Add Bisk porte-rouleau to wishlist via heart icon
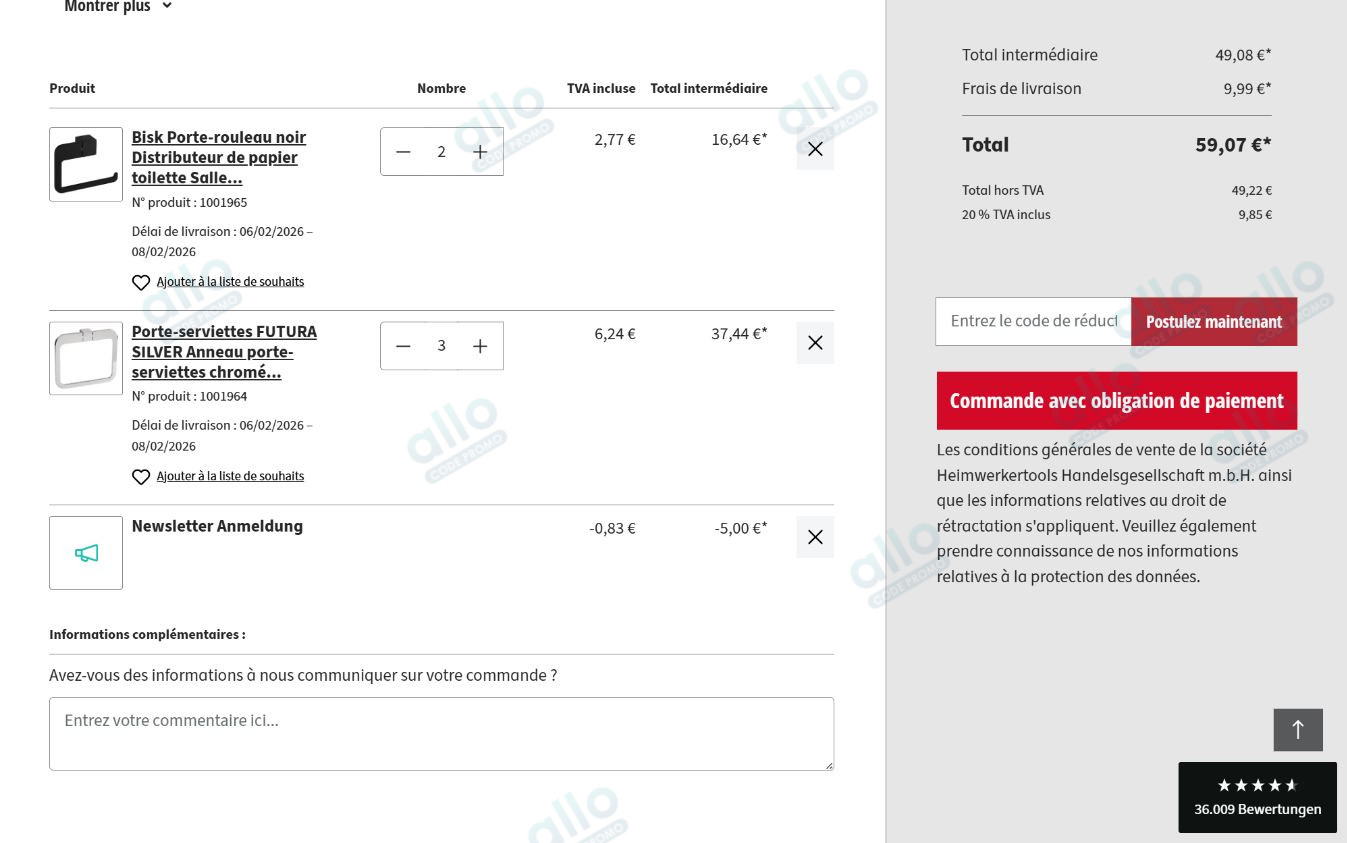The image size is (1347, 843). click(x=140, y=282)
